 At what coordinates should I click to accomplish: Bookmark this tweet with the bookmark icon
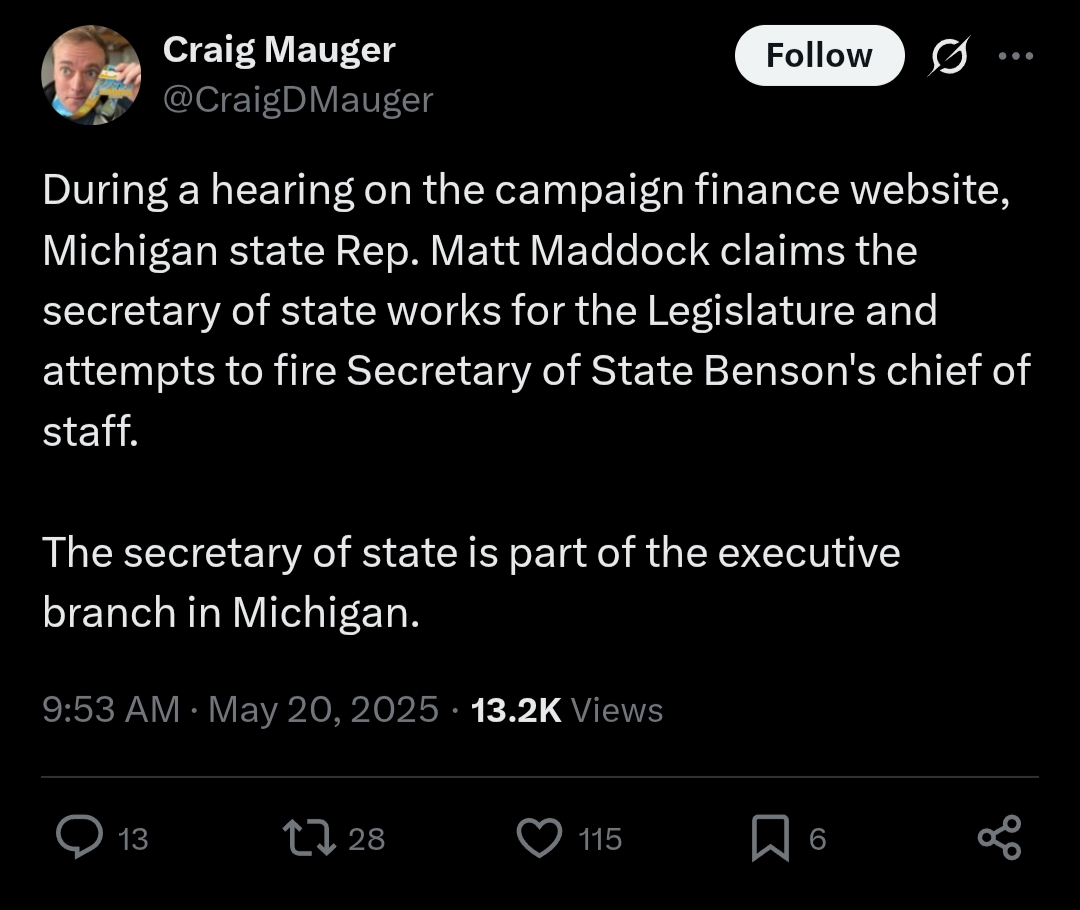[770, 838]
